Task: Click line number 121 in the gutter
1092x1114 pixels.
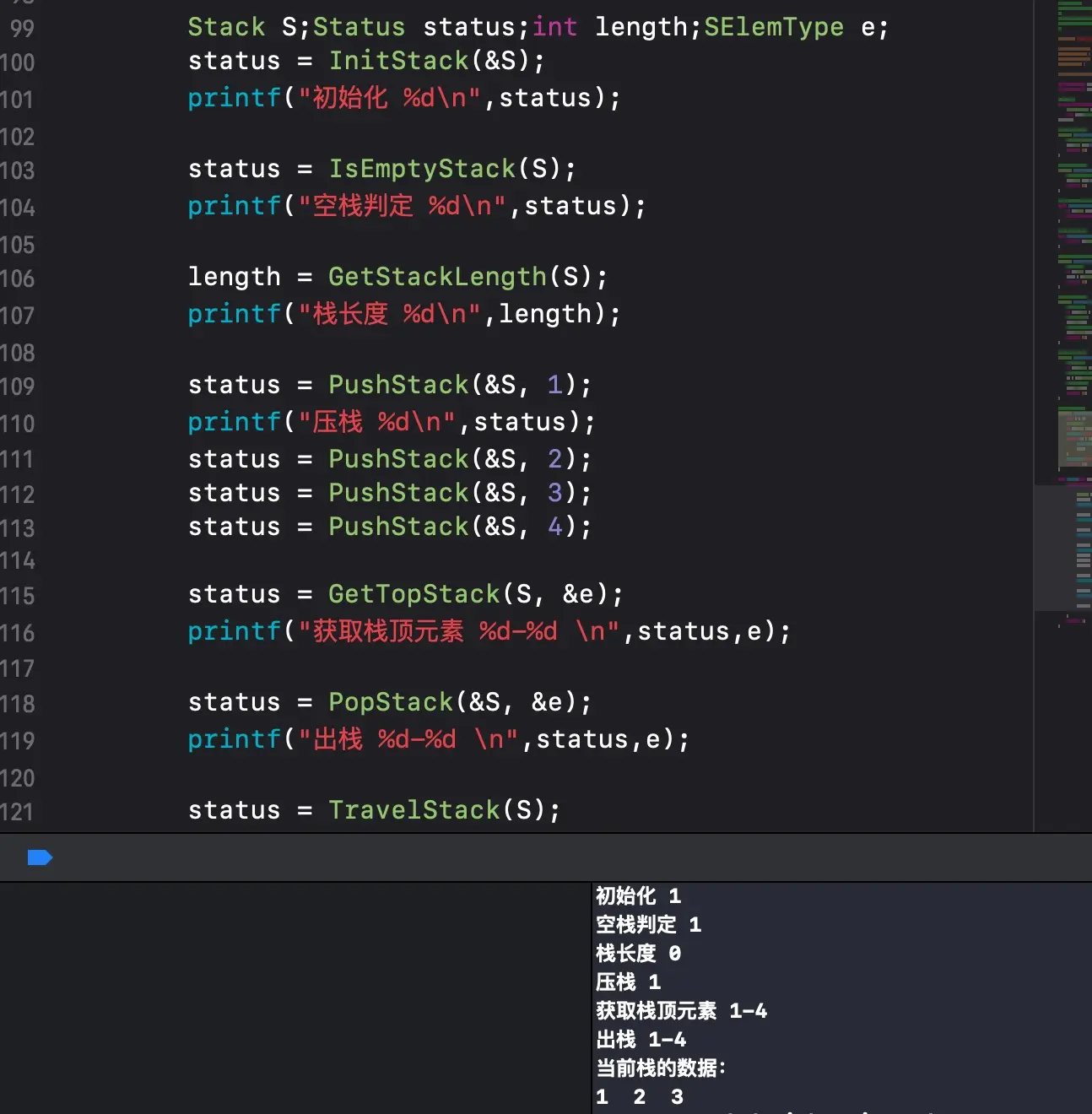Action: pyautogui.click(x=18, y=812)
